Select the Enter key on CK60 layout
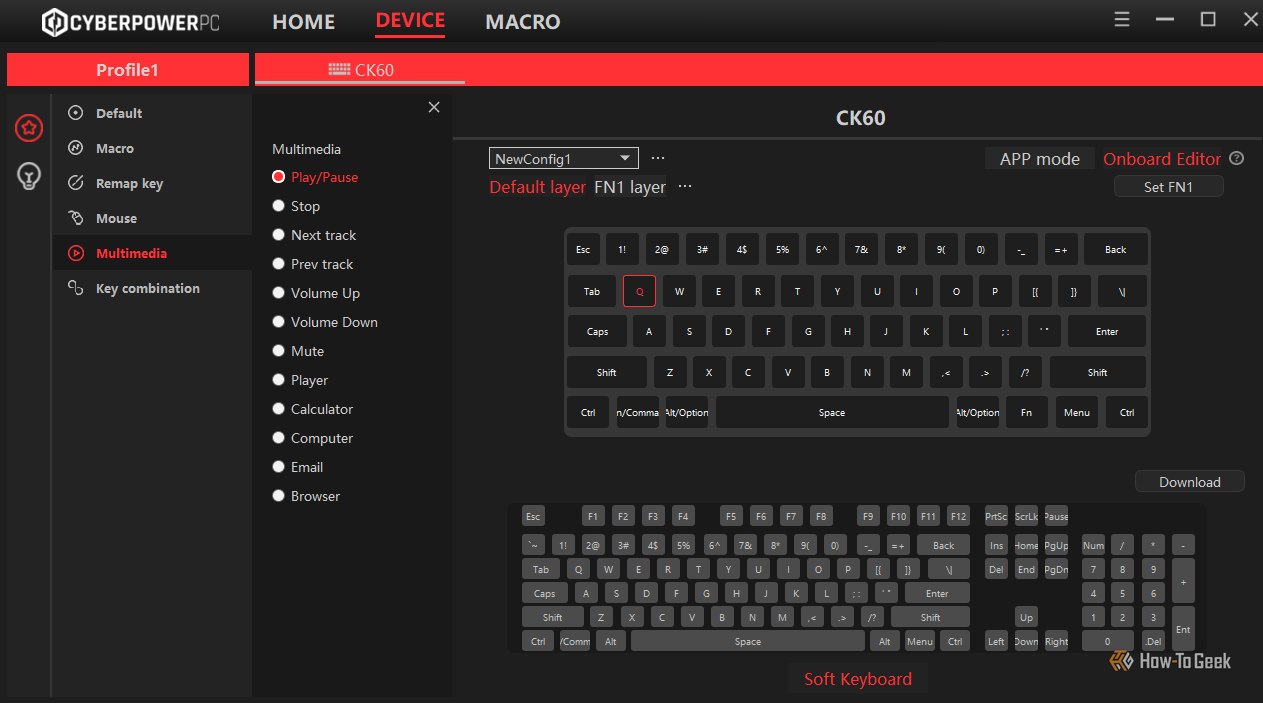Viewport: 1263px width, 703px height. pyautogui.click(x=1107, y=331)
